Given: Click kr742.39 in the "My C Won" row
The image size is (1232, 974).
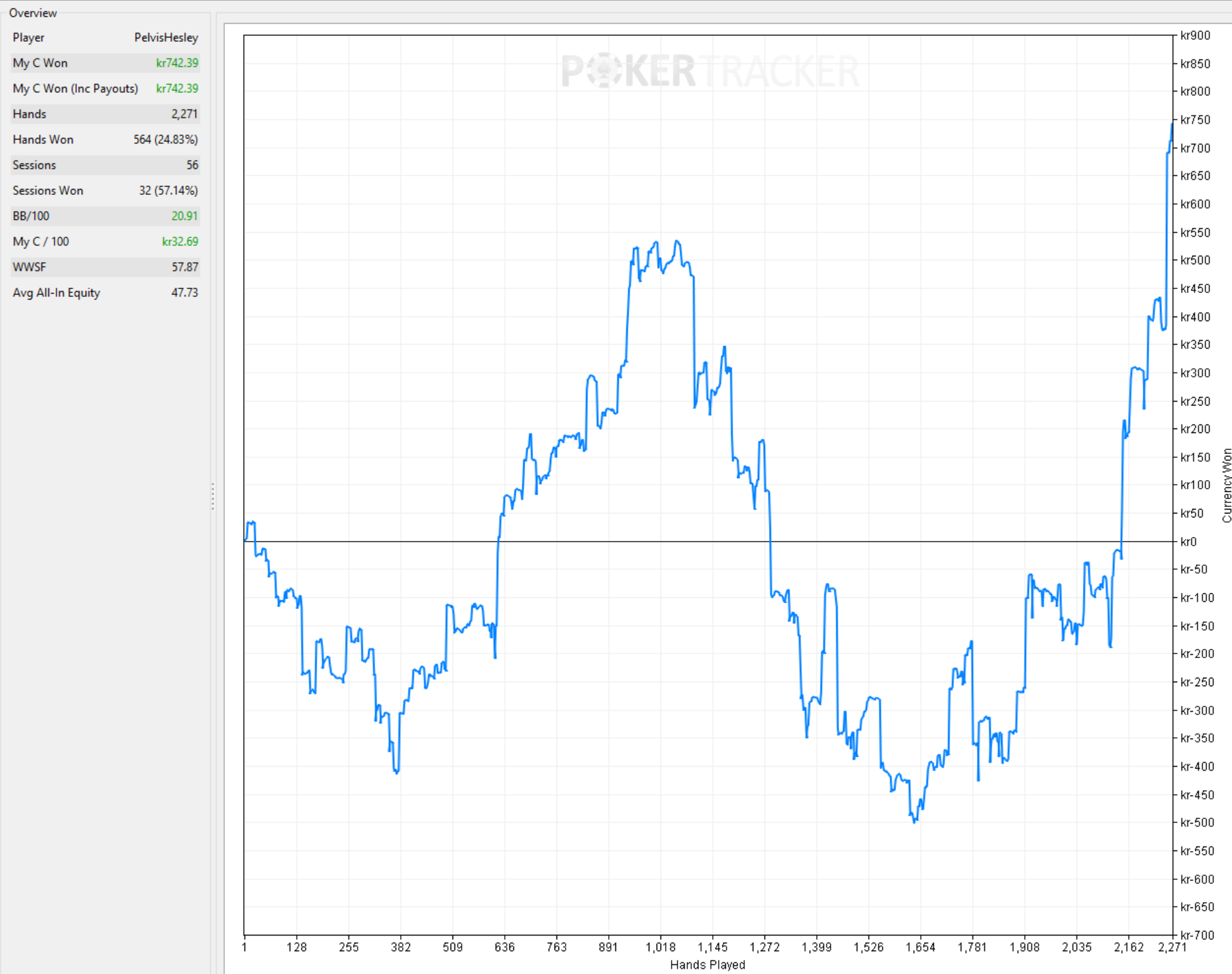Looking at the screenshot, I should (177, 63).
